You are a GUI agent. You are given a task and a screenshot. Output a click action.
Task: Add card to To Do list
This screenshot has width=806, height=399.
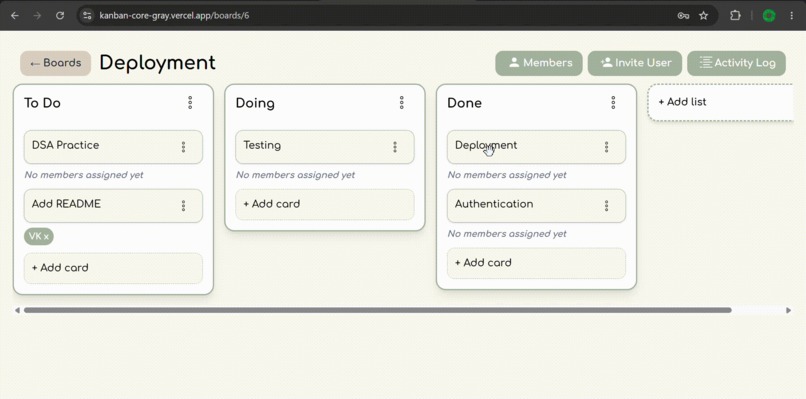point(113,268)
